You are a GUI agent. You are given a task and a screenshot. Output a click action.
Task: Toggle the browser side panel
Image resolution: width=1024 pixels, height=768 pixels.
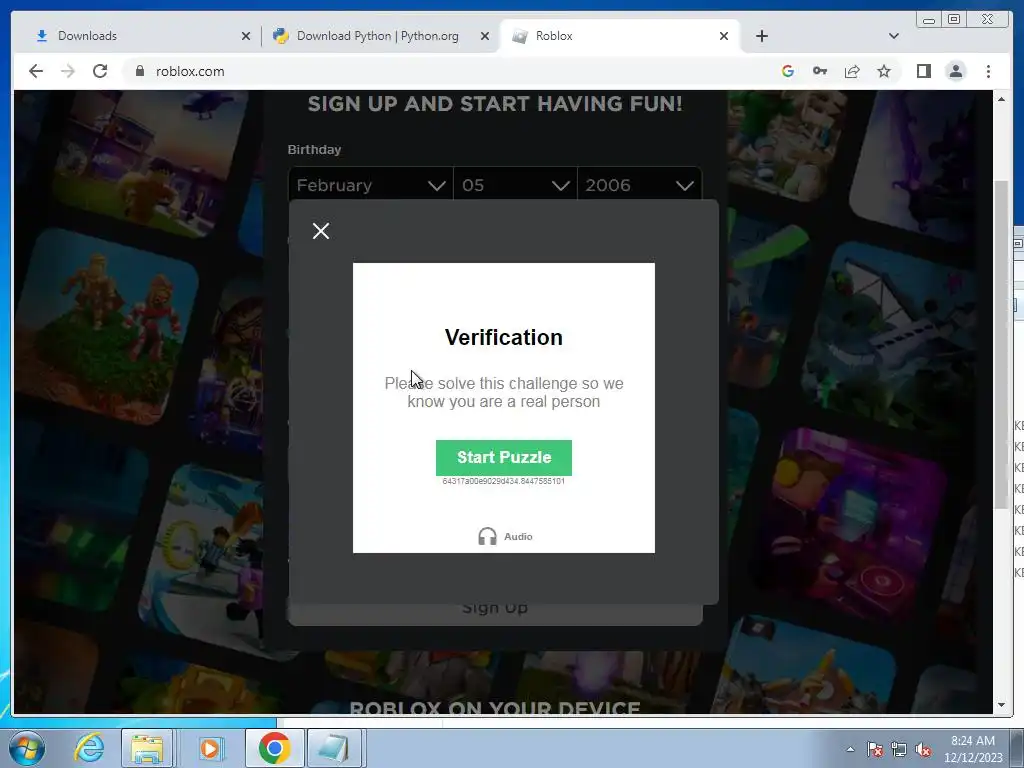[x=923, y=71]
